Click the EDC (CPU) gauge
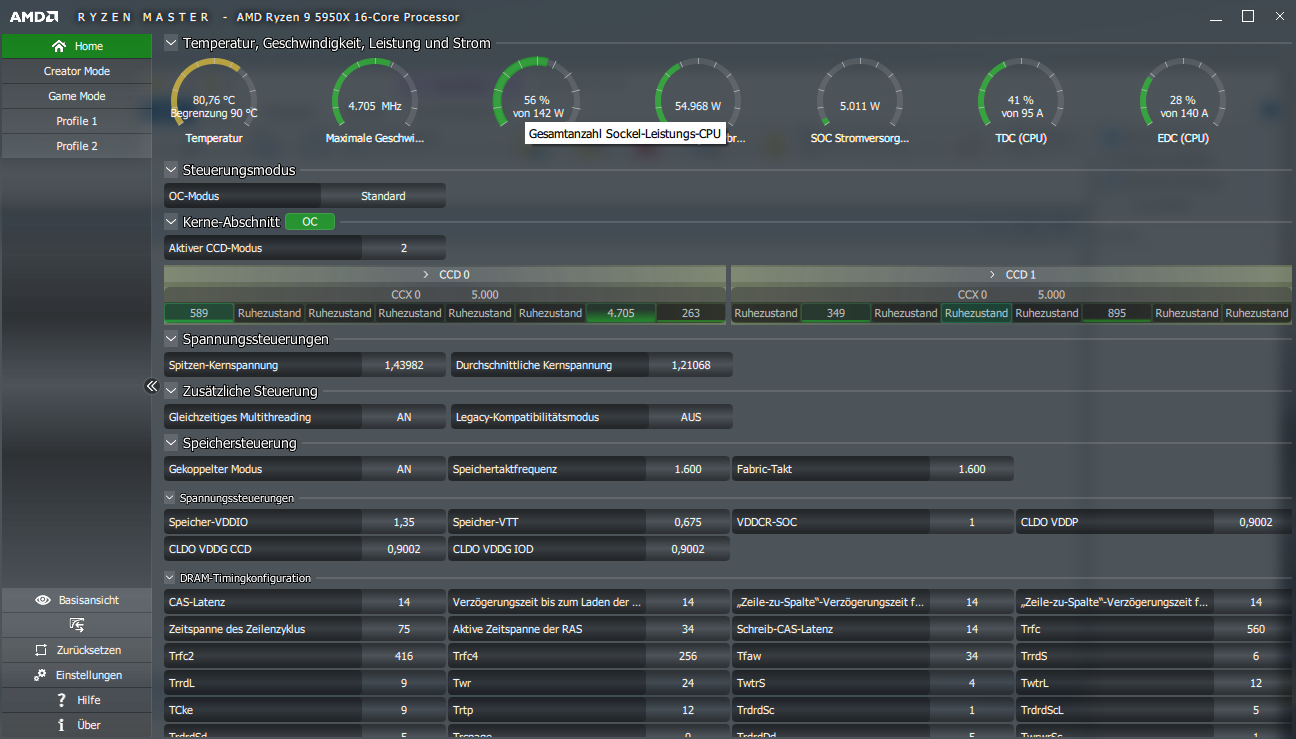The image size is (1296, 739). [1182, 101]
